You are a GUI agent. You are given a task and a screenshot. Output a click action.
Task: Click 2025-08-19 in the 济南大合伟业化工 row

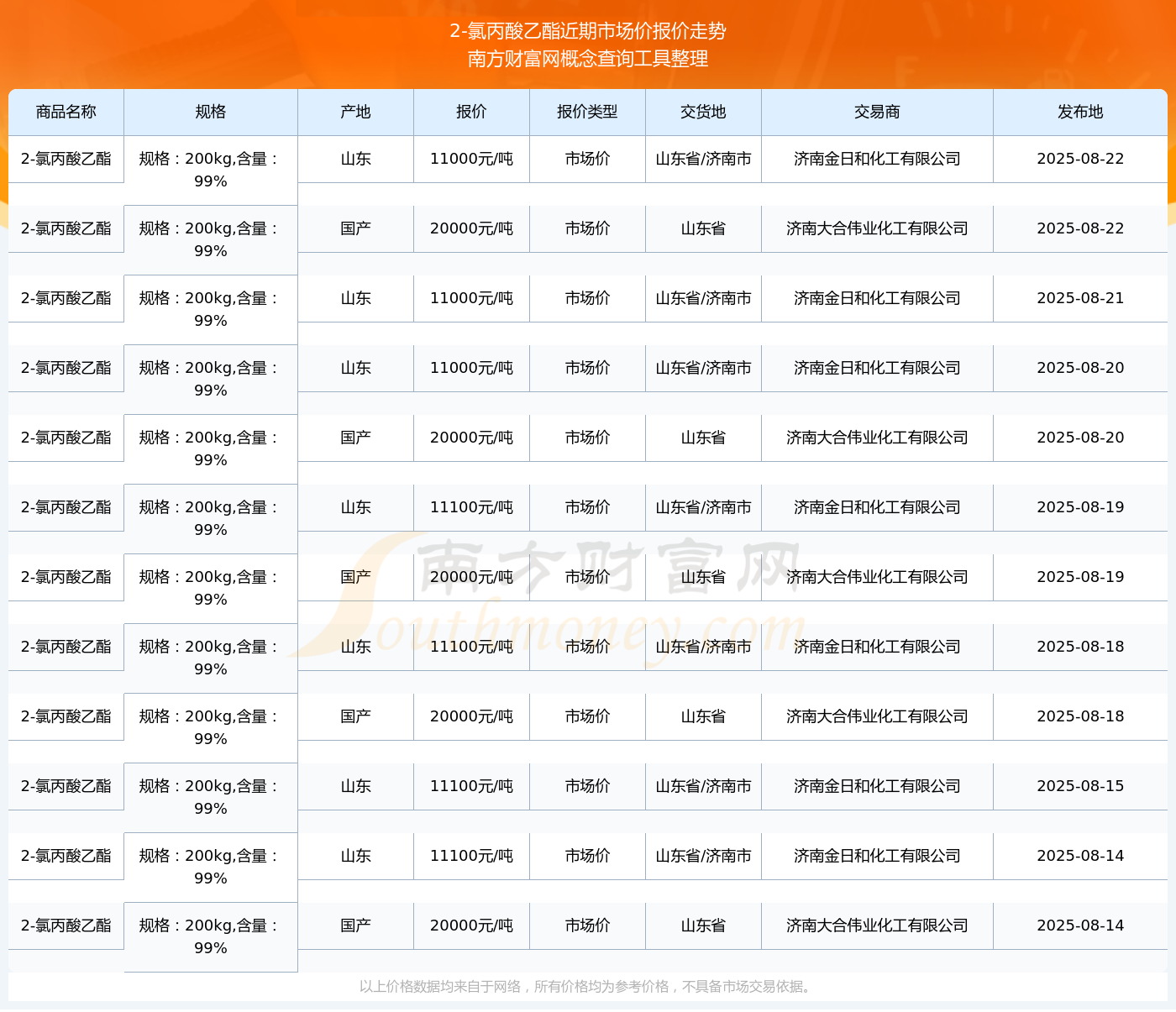[1080, 577]
